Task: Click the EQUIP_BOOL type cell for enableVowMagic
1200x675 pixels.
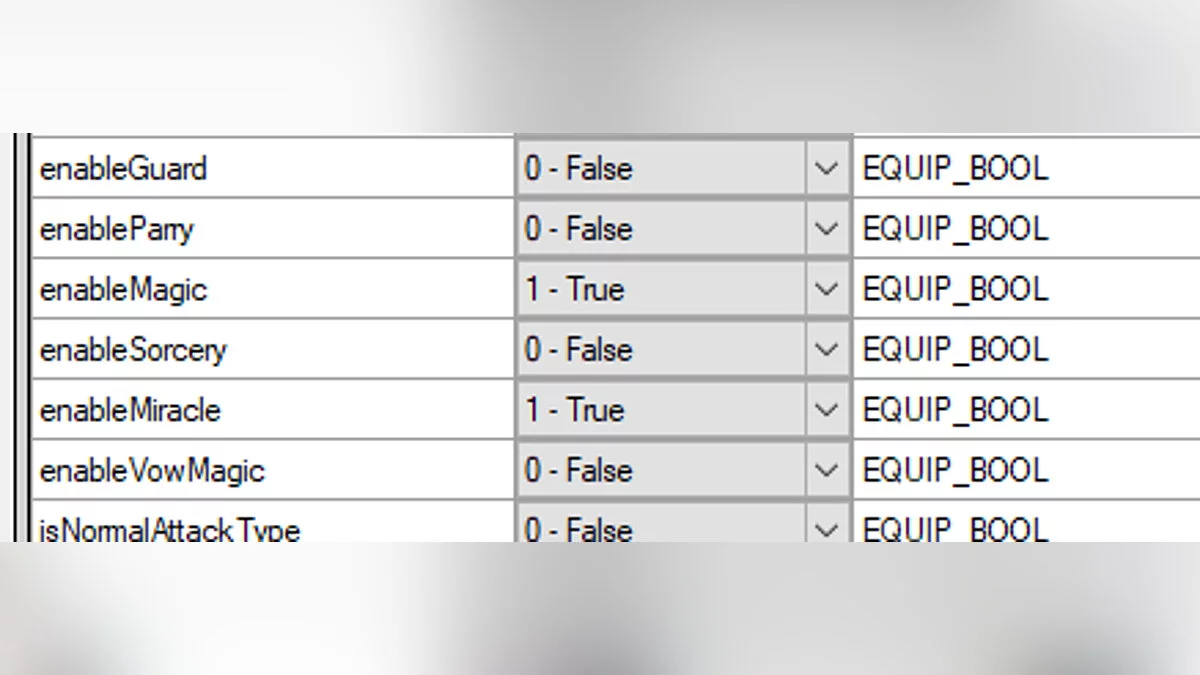Action: click(1020, 470)
